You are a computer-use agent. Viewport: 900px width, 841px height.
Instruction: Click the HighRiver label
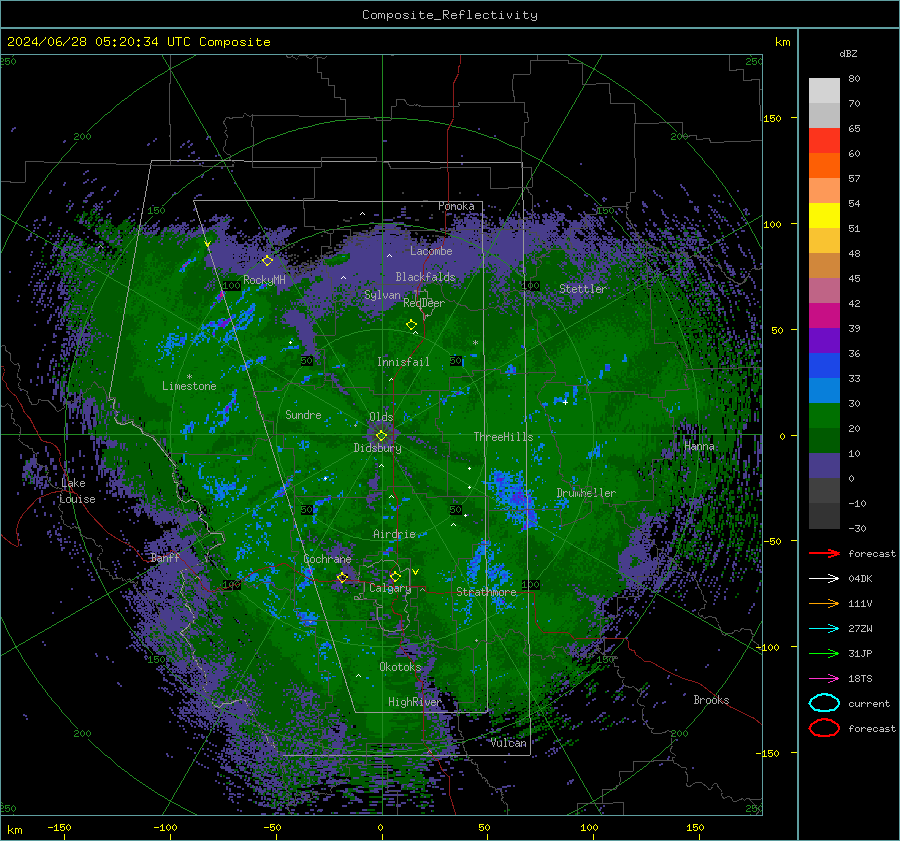pyautogui.click(x=415, y=702)
